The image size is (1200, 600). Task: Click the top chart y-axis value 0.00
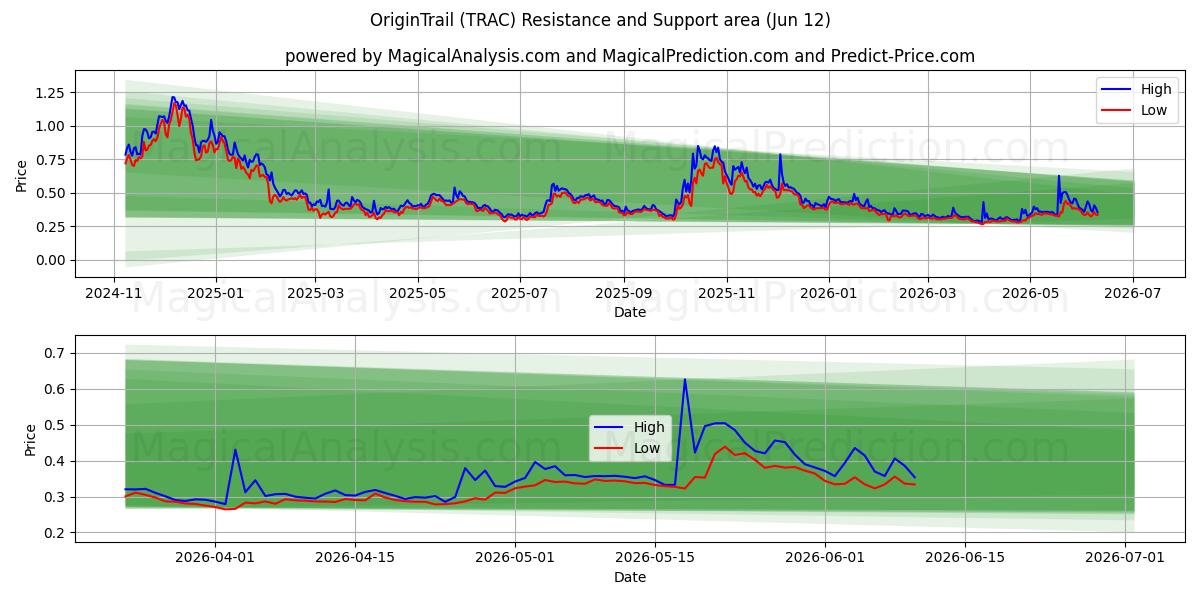49,260
